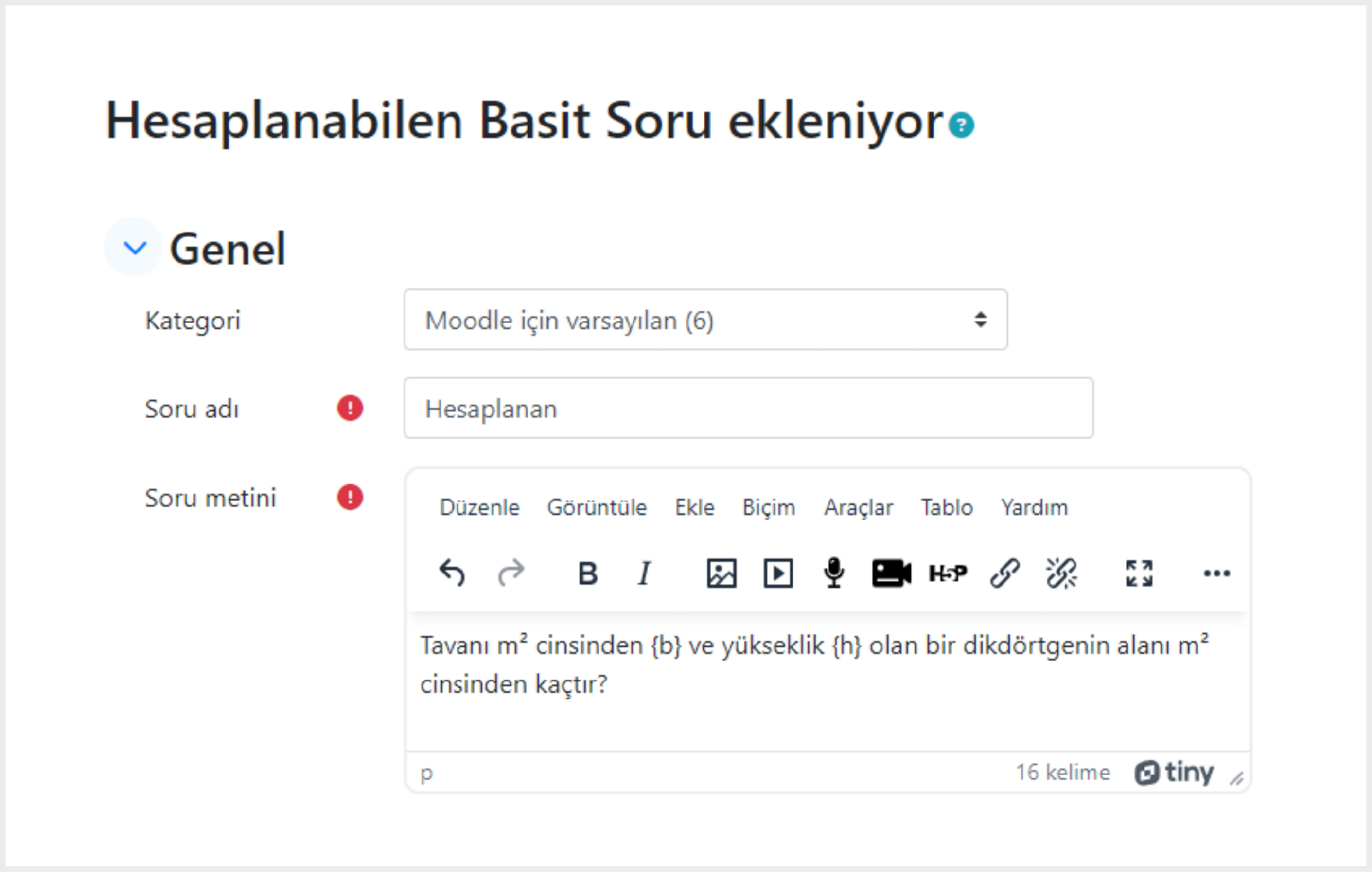Open the H5P content icon
This screenshot has height=872, width=1372.
(x=948, y=573)
